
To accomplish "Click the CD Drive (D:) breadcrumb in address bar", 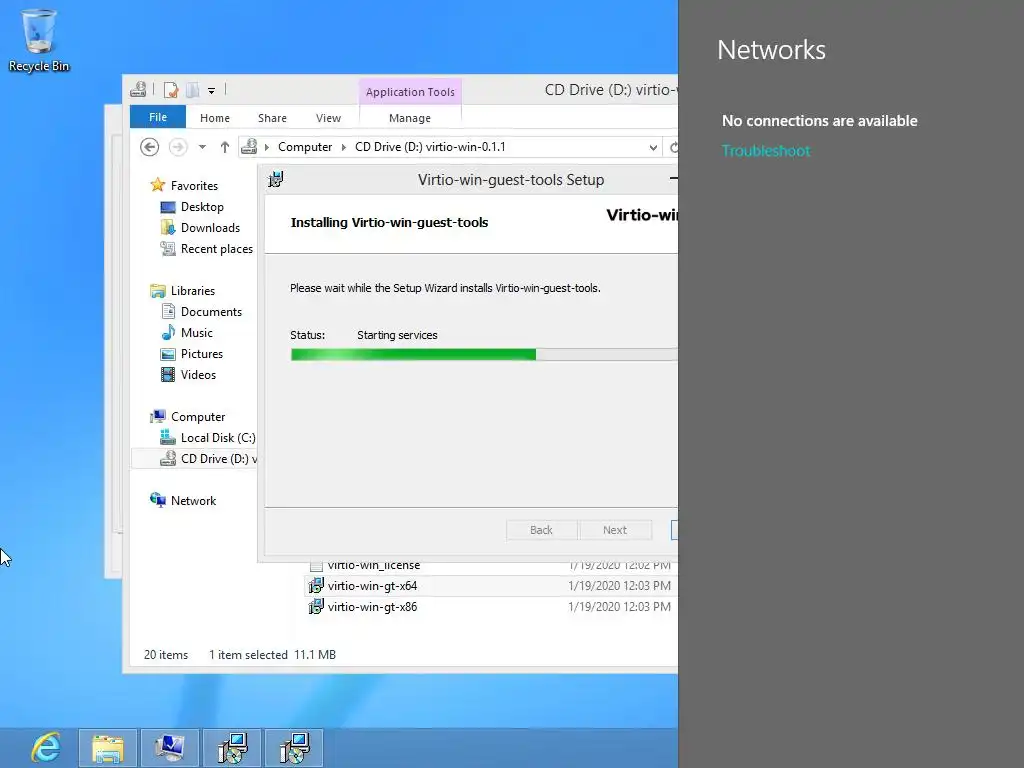I will 430,147.
